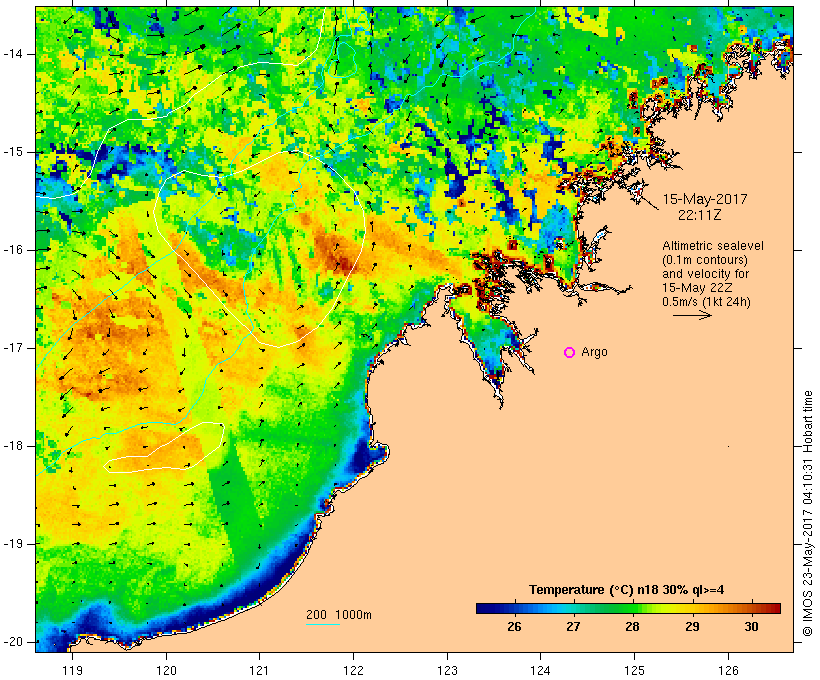The width and height of the screenshot is (820, 680).
Task: Click the temperature color bar
Action: 628,608
